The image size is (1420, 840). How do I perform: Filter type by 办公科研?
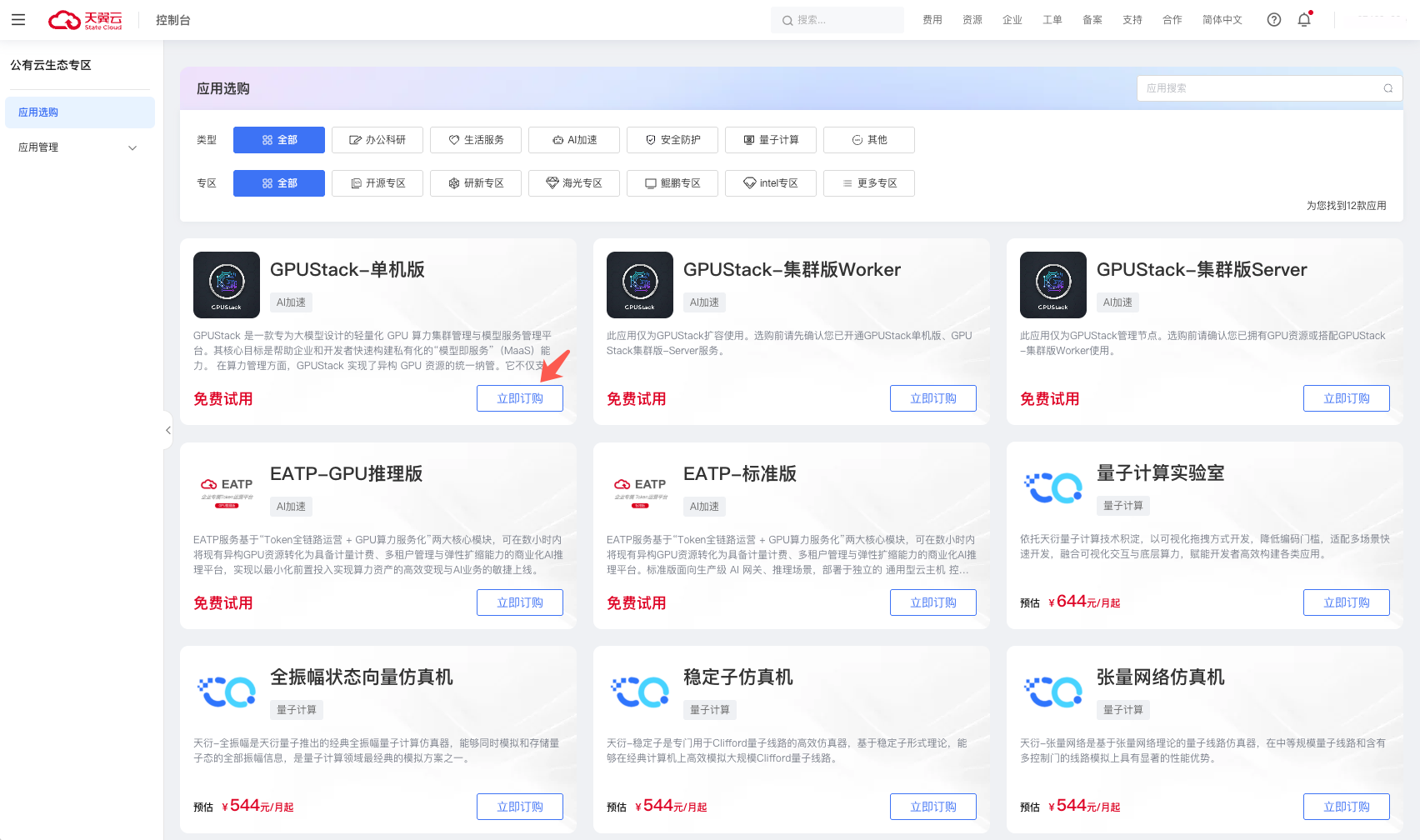(x=377, y=140)
